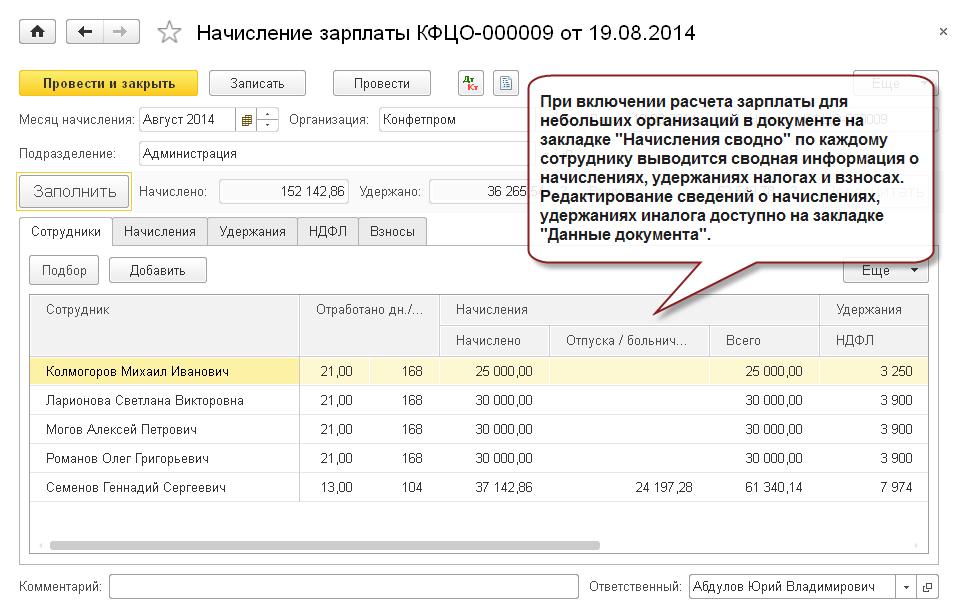
Task: Open the Еще menu above the table
Action: [x=885, y=270]
